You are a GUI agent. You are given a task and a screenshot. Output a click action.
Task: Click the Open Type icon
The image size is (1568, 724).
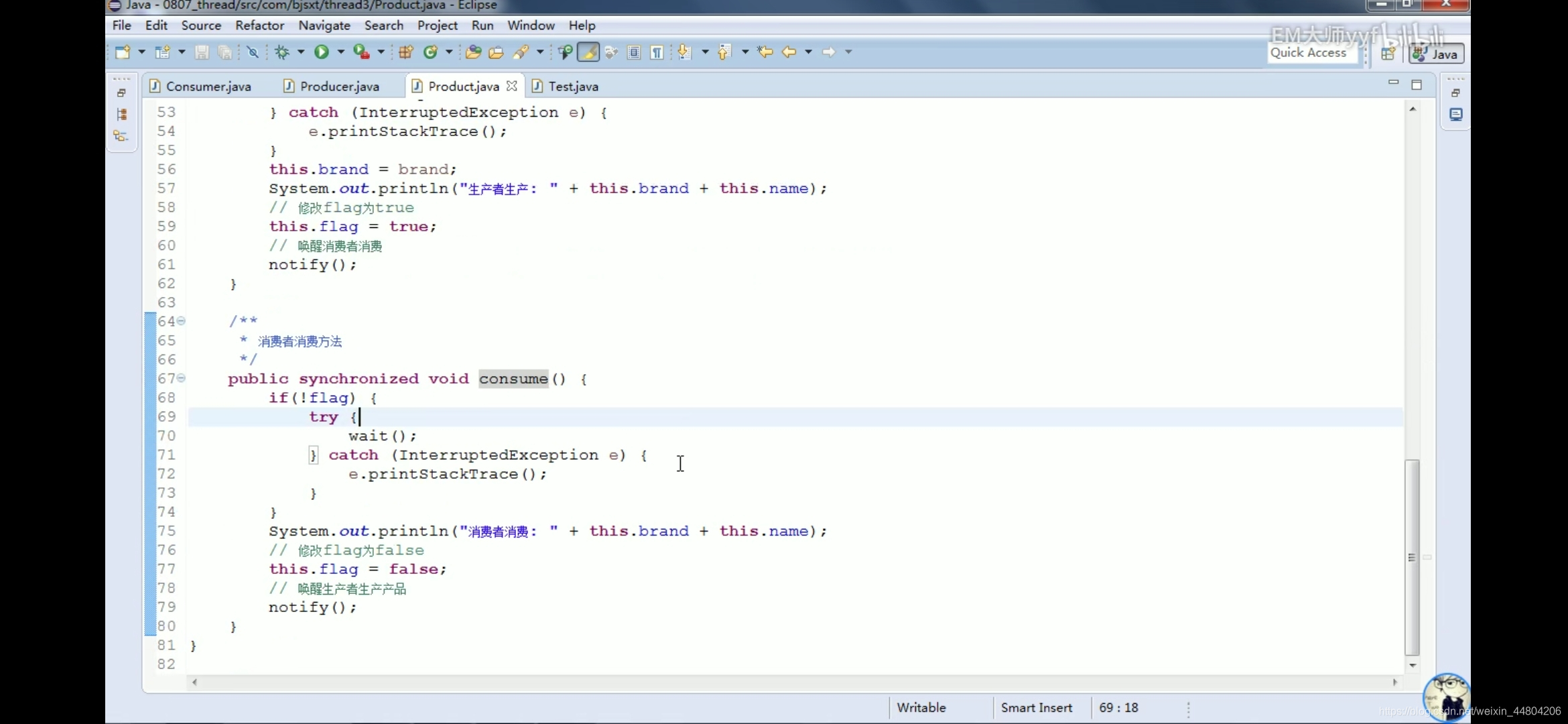(x=473, y=52)
